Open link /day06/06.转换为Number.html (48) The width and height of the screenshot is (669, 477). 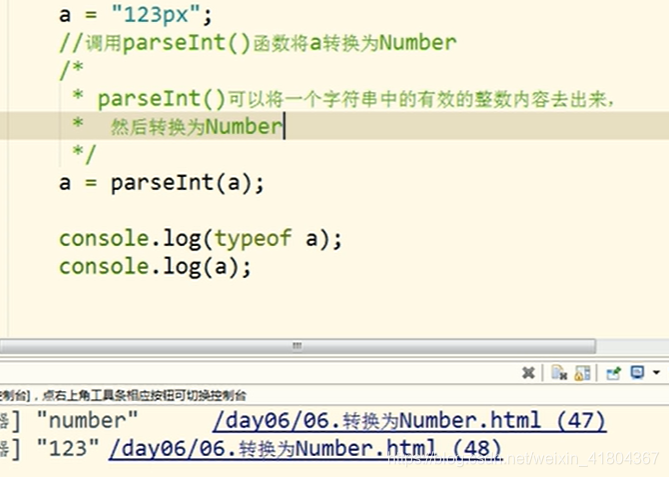click(305, 449)
